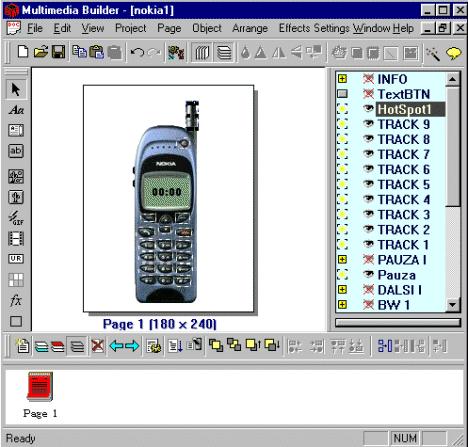Show the hidden BW 1 object
Viewport: 468px width, 447px height.
368,304
